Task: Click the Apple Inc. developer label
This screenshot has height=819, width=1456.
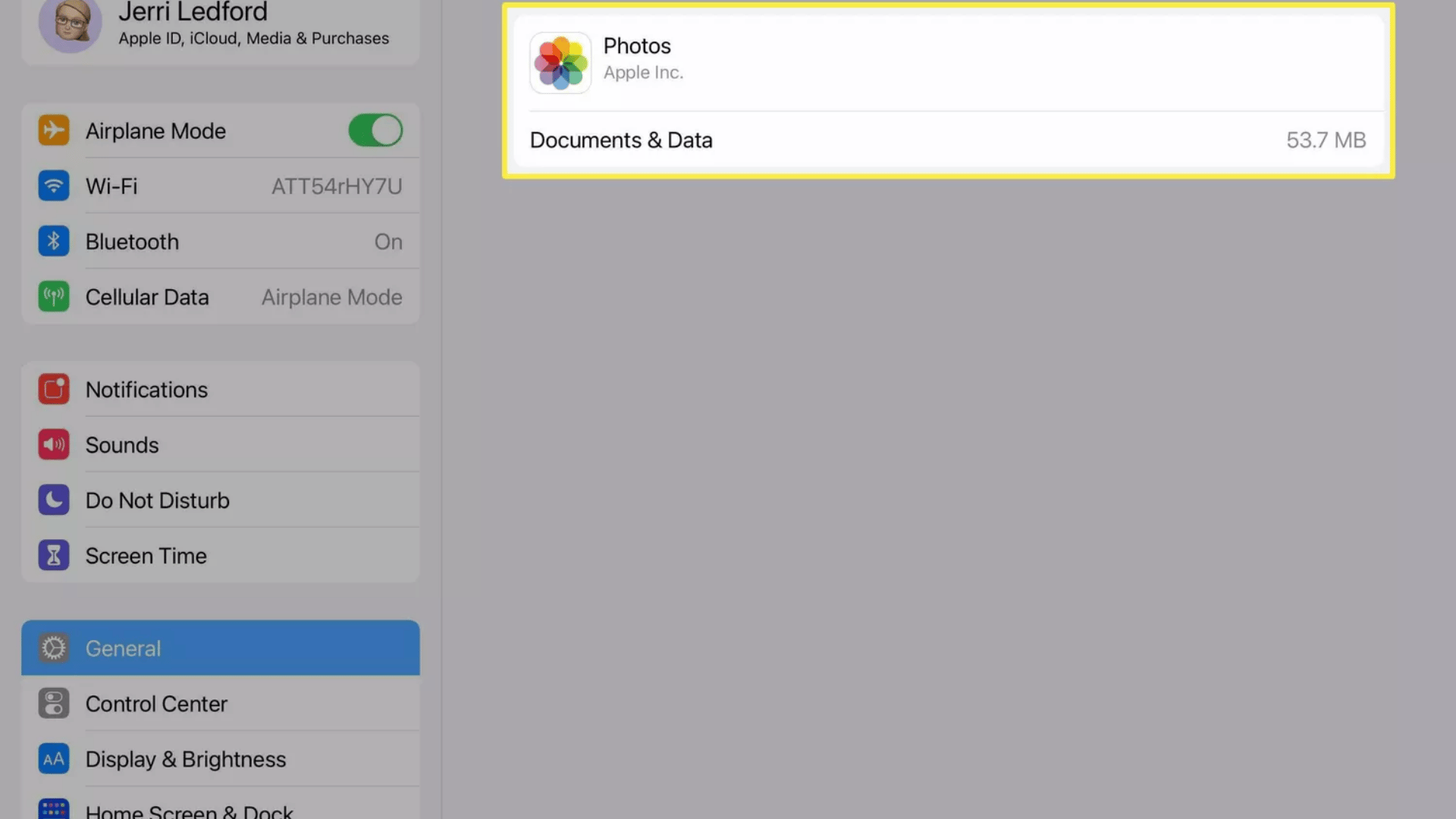Action: point(643,73)
